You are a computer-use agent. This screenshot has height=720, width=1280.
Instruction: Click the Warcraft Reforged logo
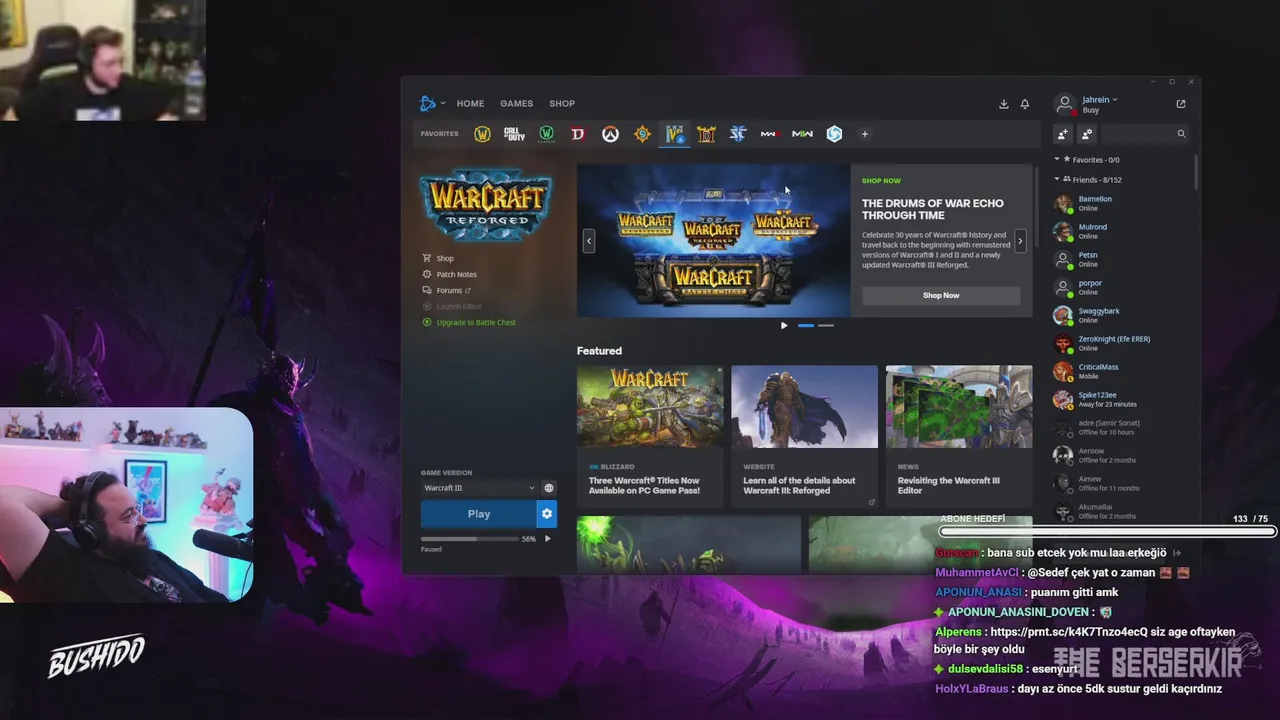click(x=486, y=205)
